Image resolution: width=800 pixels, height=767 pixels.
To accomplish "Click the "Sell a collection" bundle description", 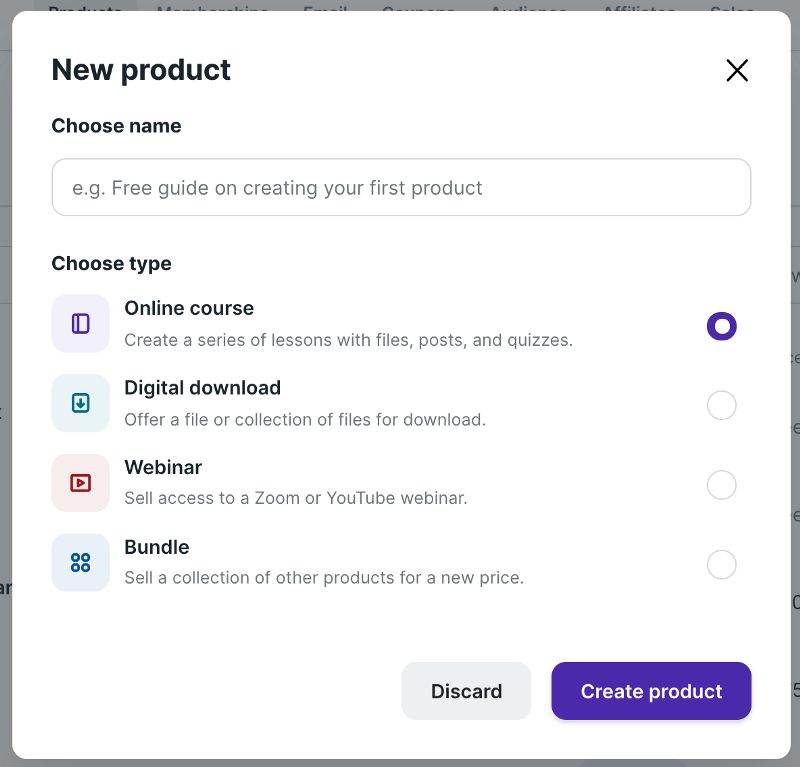I will pyautogui.click(x=323, y=578).
